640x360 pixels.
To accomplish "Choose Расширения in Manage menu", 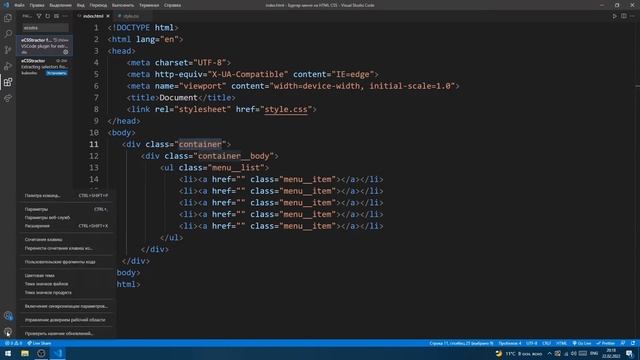I will tap(66, 226).
